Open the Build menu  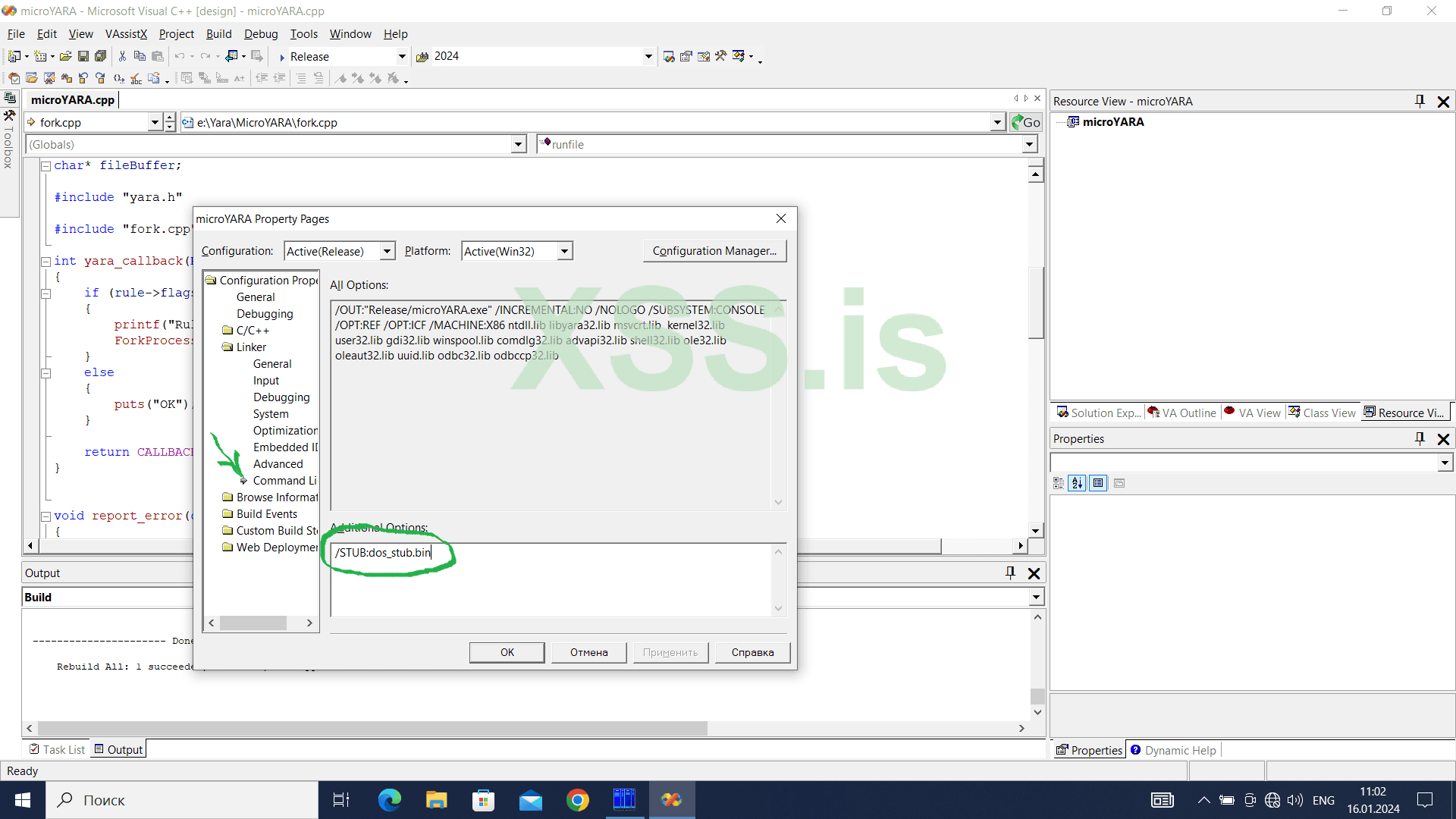click(x=218, y=33)
